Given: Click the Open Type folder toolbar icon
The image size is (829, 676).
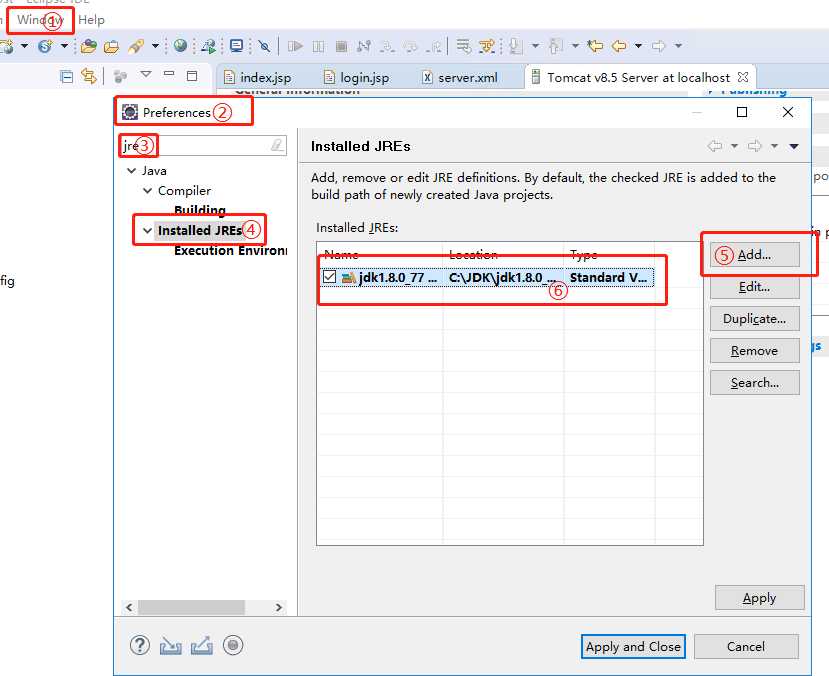Looking at the screenshot, I should (x=89, y=47).
